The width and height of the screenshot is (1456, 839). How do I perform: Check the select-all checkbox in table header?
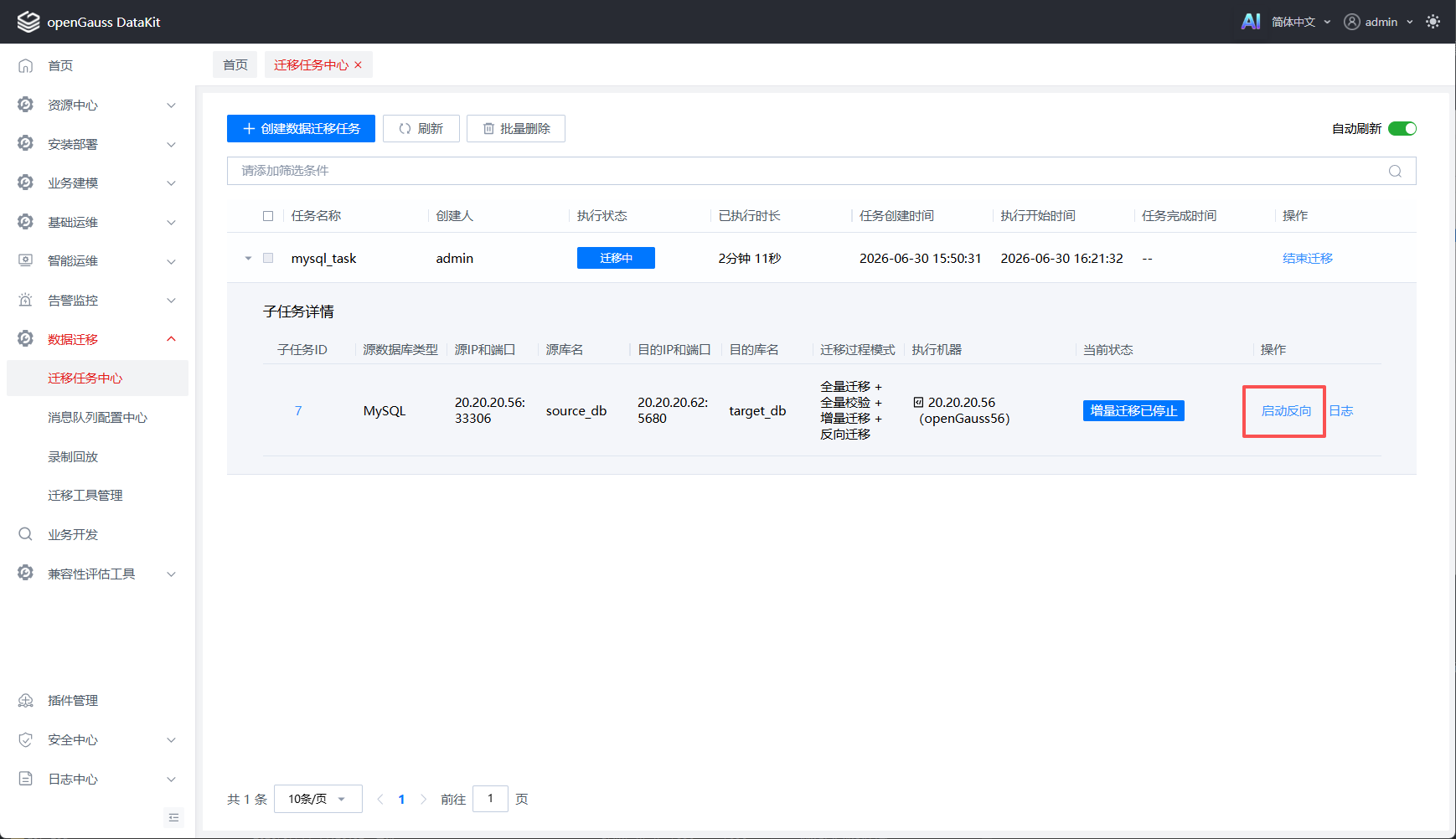[268, 215]
